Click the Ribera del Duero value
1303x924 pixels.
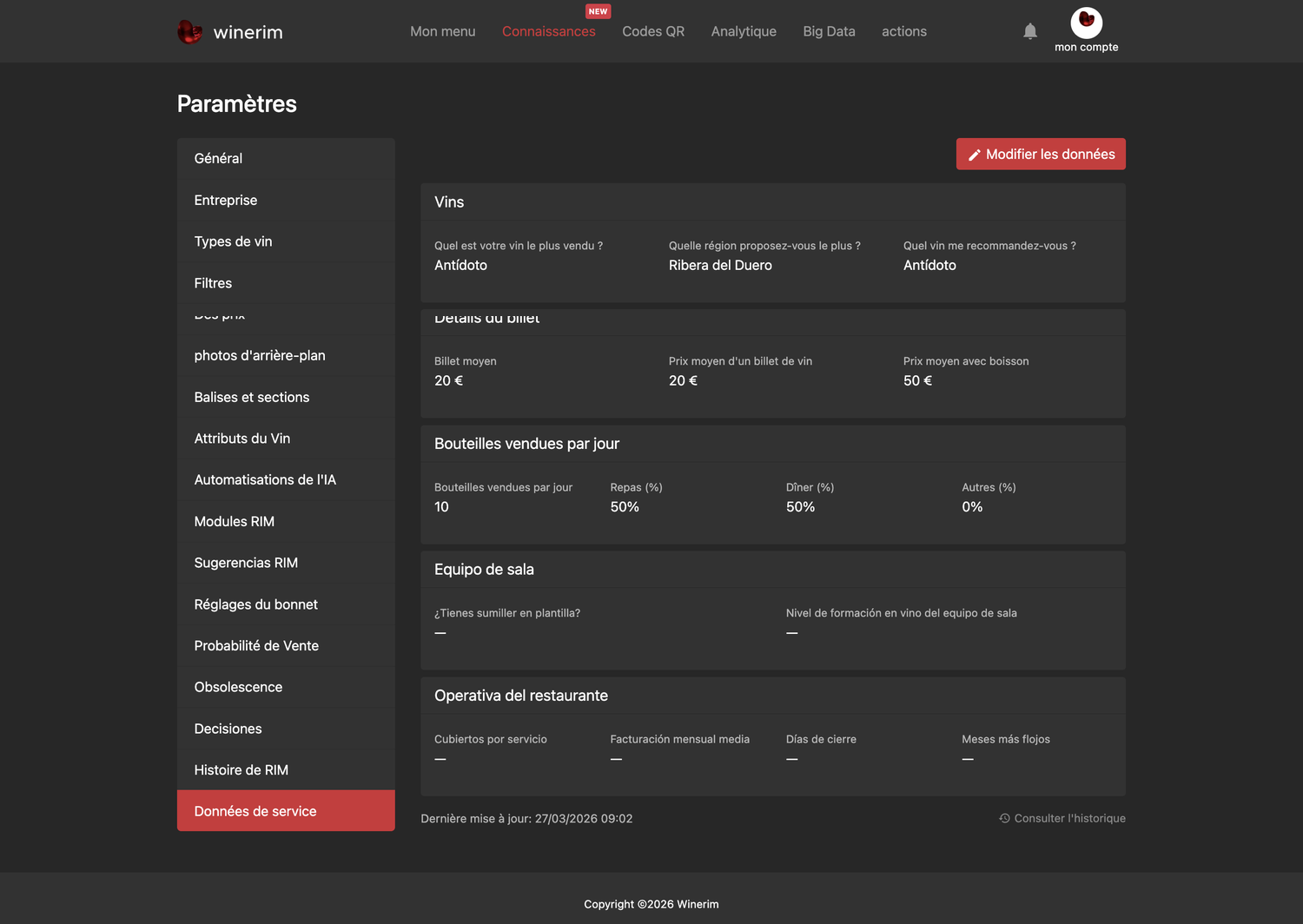[x=720, y=265]
